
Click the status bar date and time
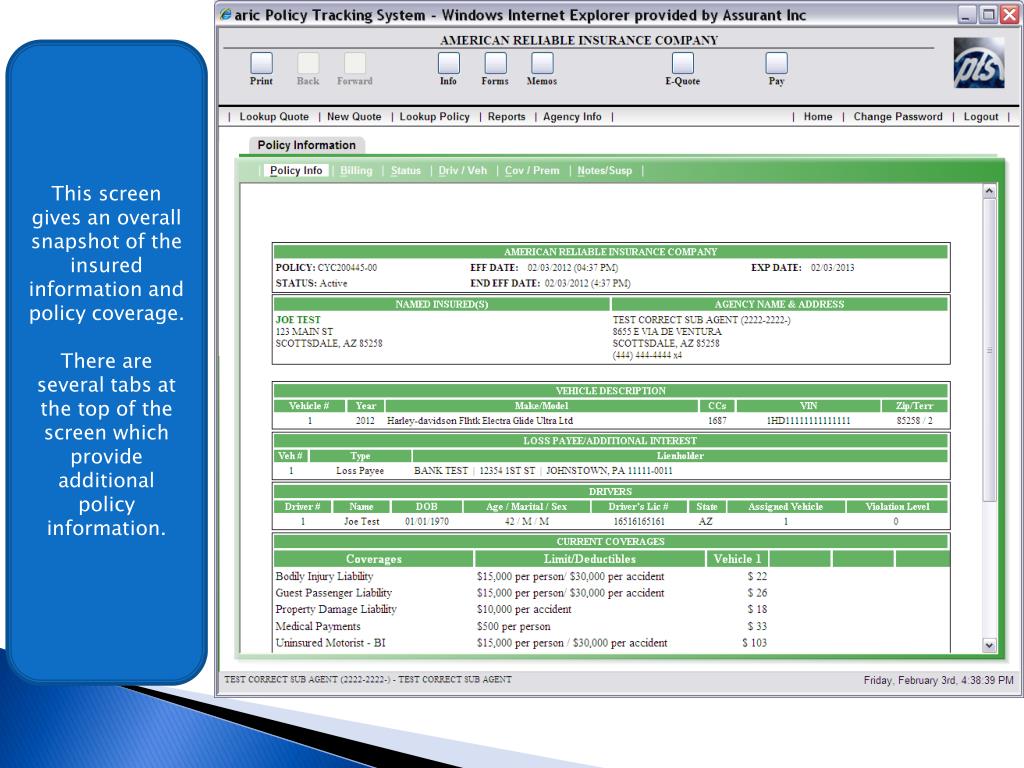[x=938, y=680]
